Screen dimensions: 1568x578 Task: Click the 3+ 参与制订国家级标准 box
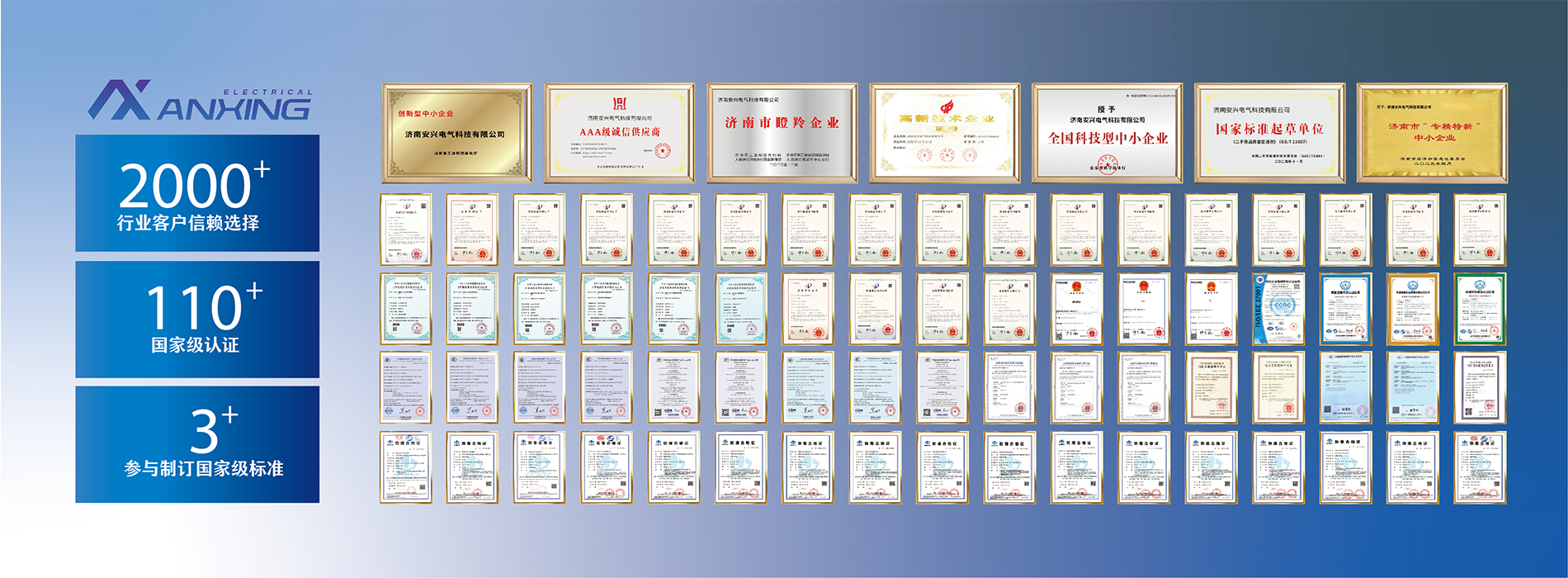point(197,444)
